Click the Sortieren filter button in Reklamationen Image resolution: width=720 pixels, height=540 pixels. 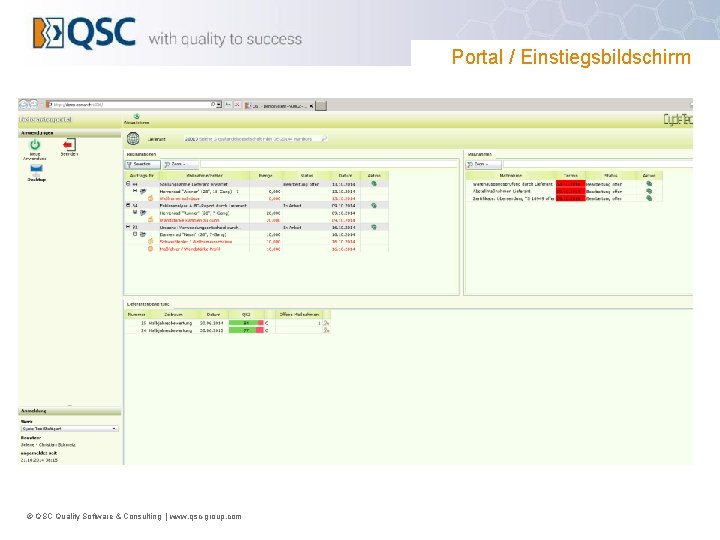pyautogui.click(x=142, y=164)
